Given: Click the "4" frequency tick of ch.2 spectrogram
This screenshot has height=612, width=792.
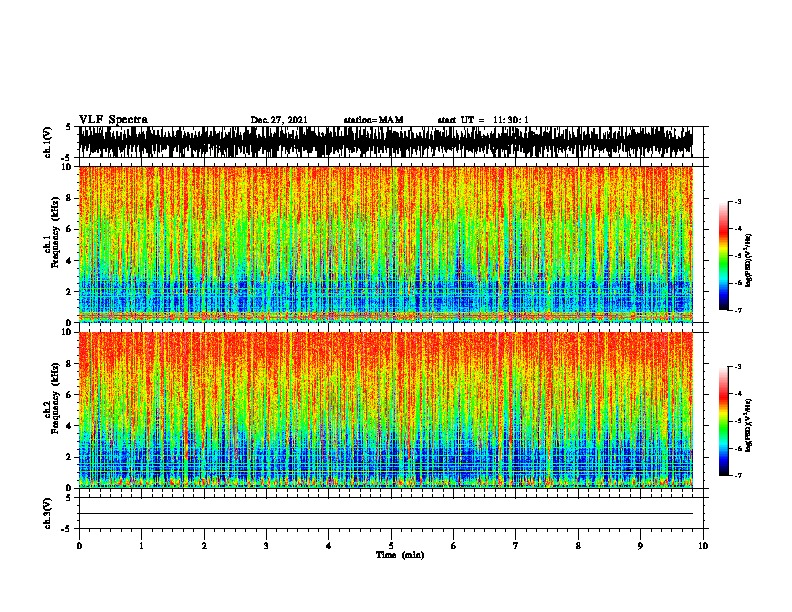Looking at the screenshot, I should [70, 426].
